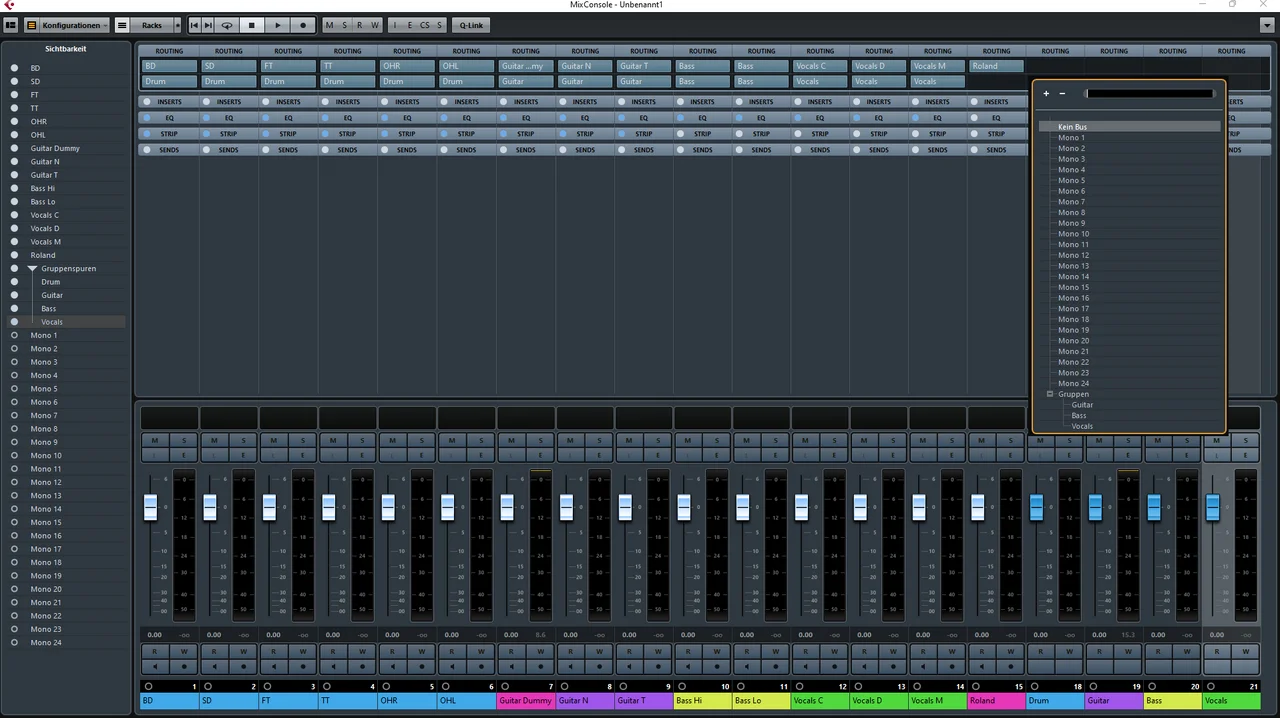Open the Racks selector
1280x718 pixels.
point(148,25)
